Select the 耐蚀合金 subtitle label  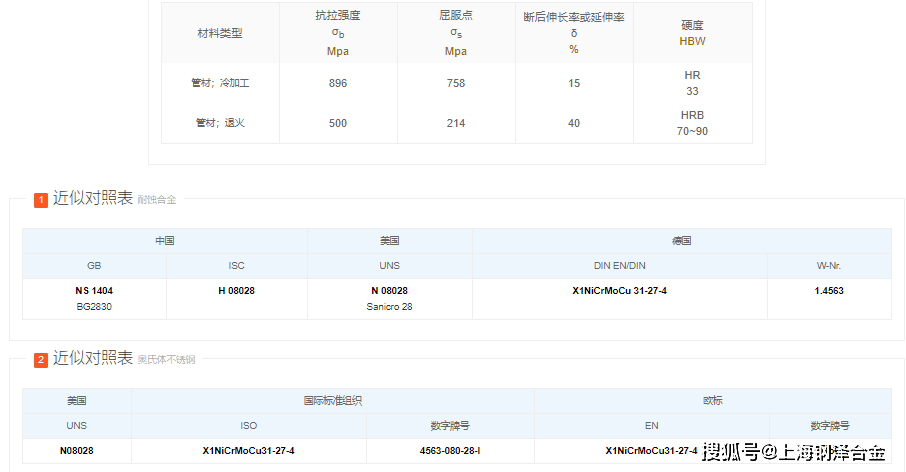coord(156,200)
